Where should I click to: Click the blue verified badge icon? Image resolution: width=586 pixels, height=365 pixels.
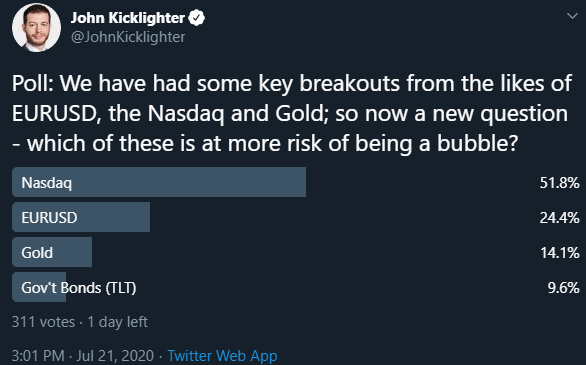click(197, 18)
